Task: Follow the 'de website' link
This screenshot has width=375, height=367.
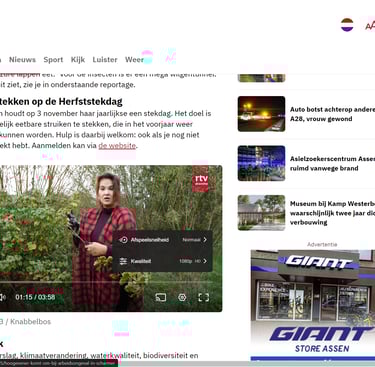Action: pos(117,146)
